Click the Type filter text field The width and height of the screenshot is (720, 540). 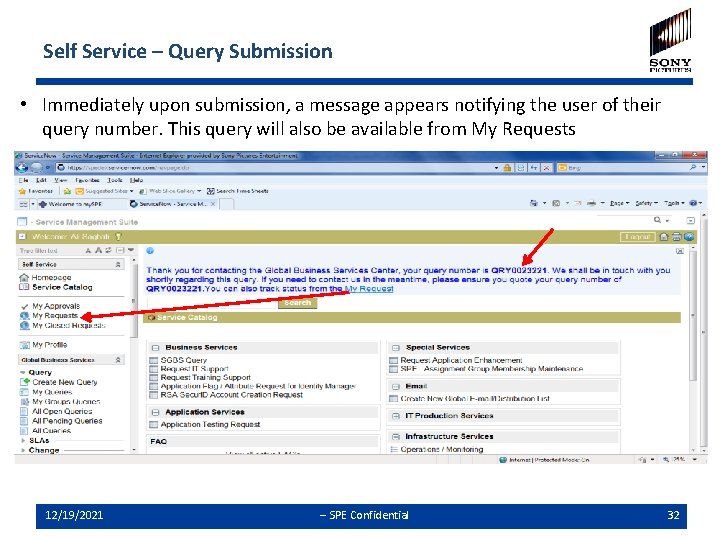point(50,251)
